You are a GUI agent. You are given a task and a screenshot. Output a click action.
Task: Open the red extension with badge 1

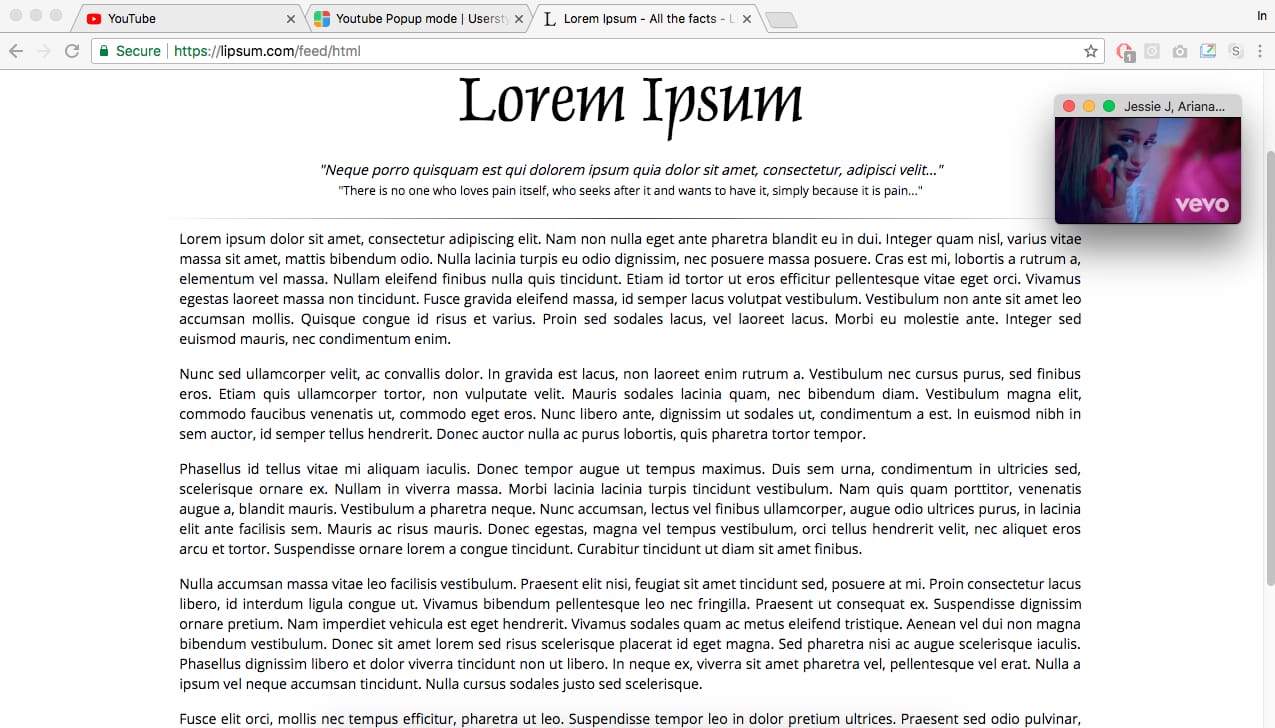coord(1125,52)
